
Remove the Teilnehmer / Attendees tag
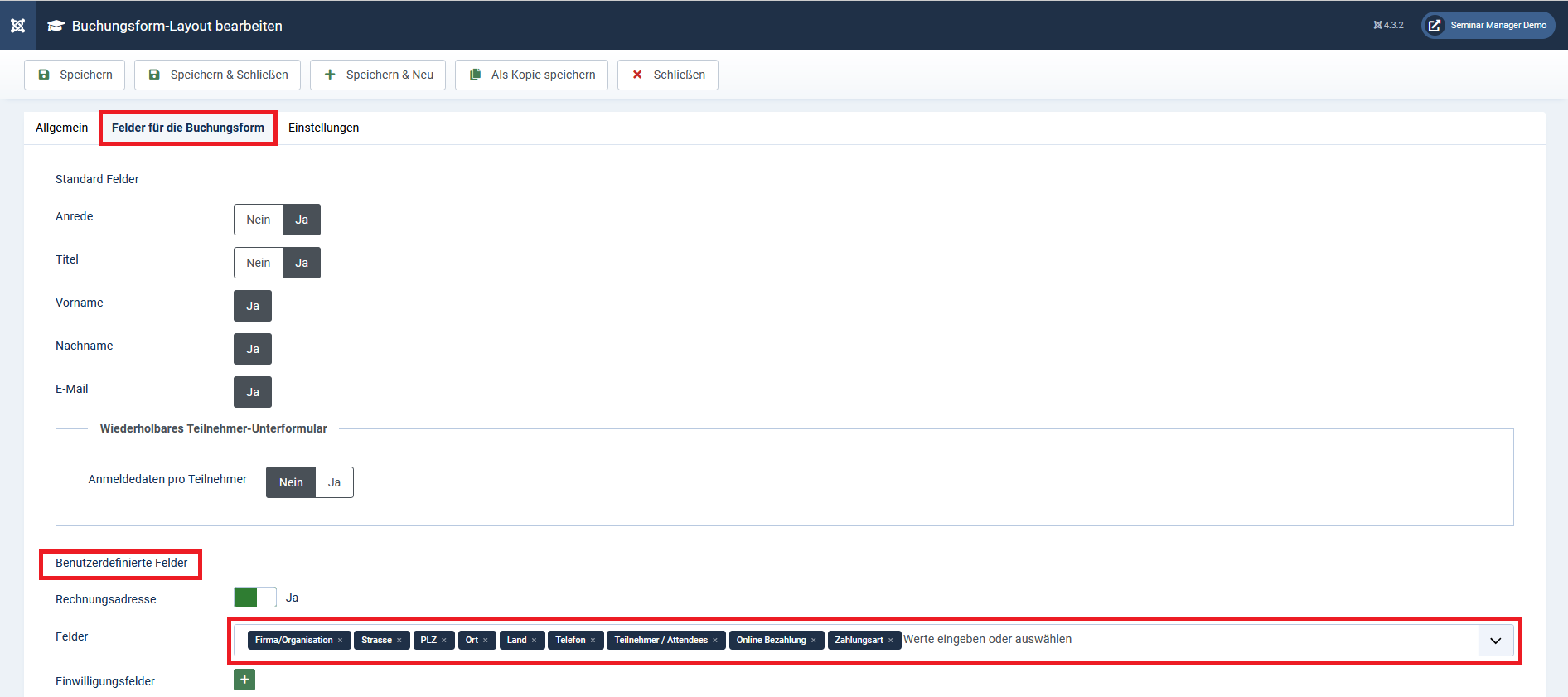[x=715, y=641]
